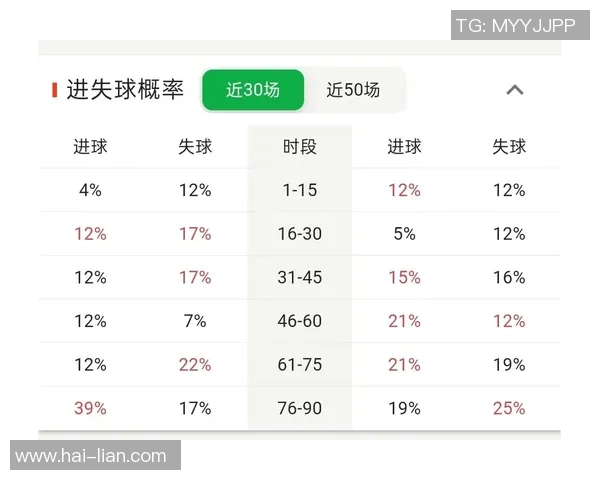The width and height of the screenshot is (600, 480).
Task: Click the 4% goal value cell
Action: (x=90, y=190)
